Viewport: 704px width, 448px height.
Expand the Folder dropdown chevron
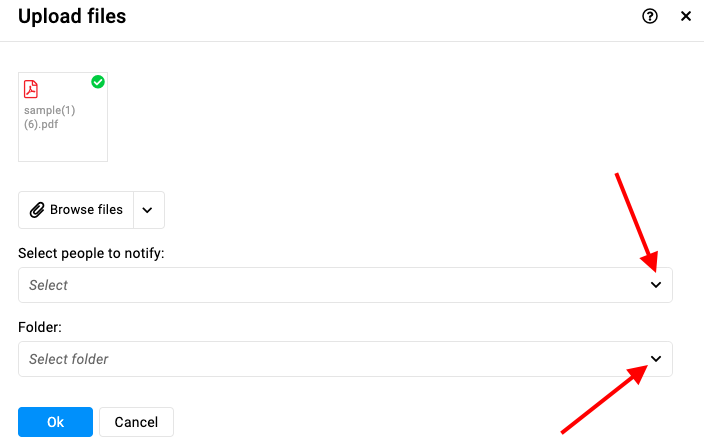click(656, 359)
